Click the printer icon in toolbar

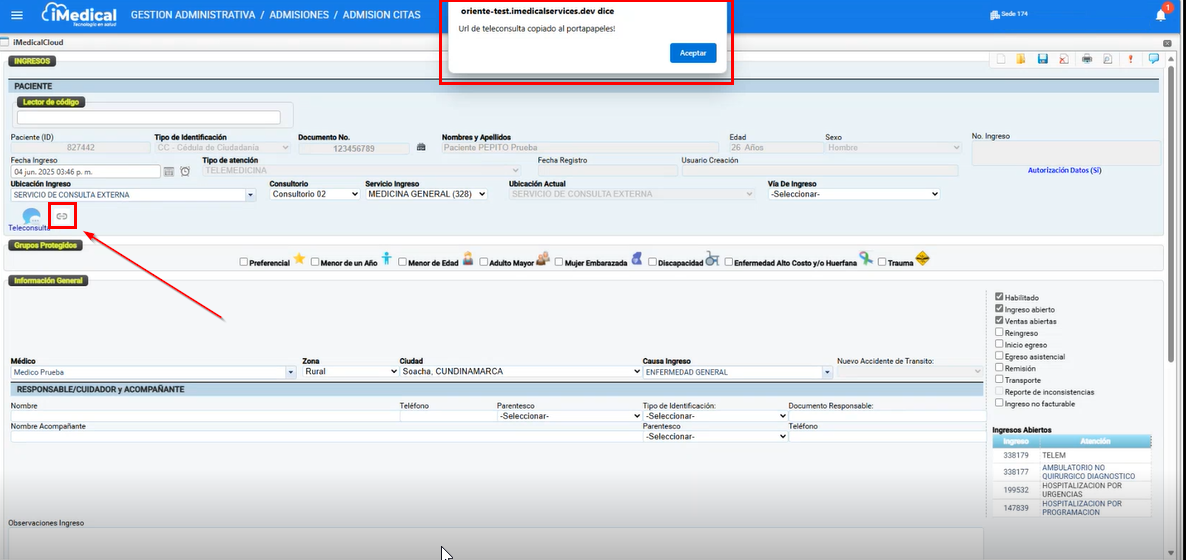(1086, 59)
